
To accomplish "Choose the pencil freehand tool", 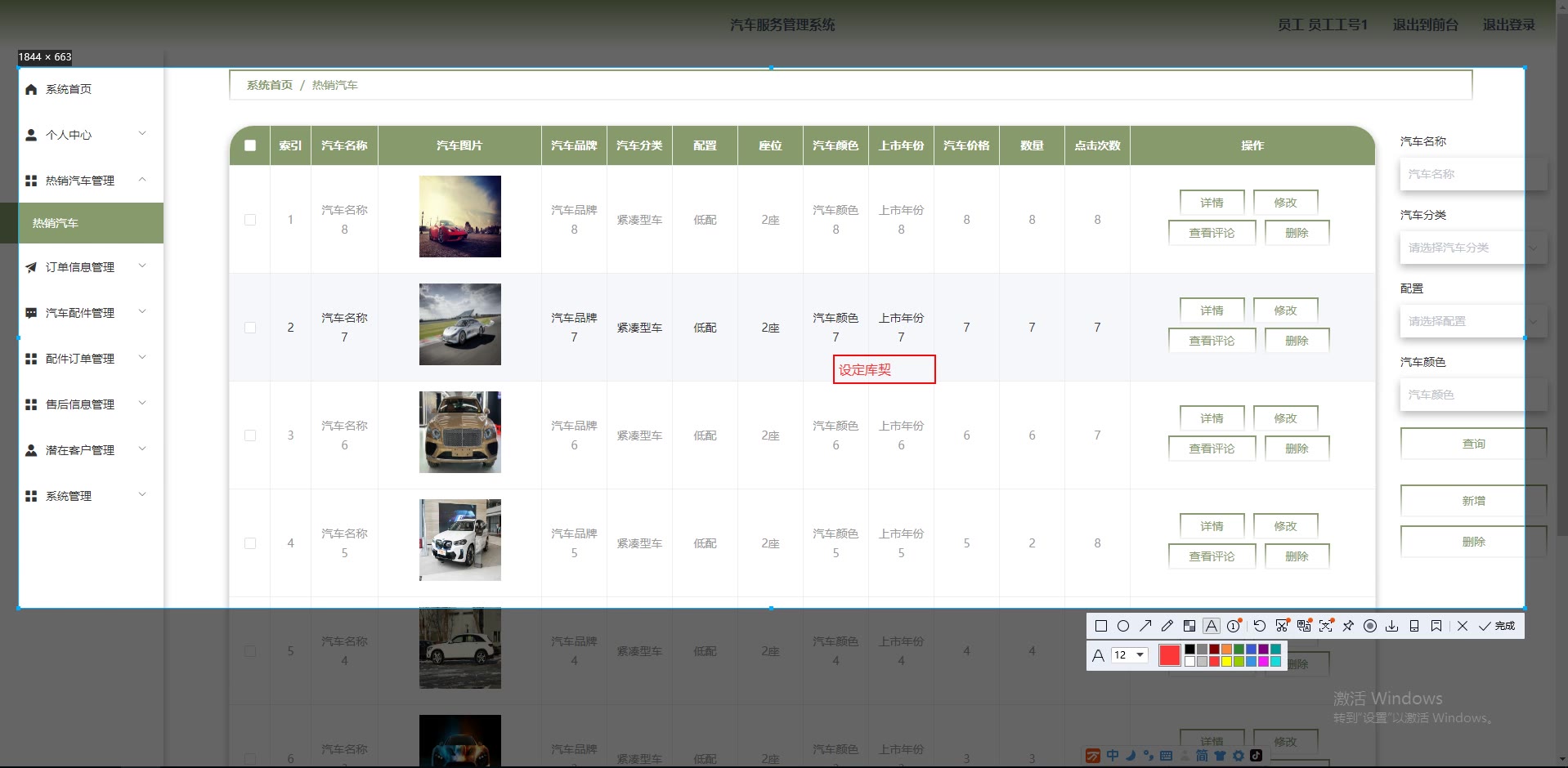I will [1167, 626].
